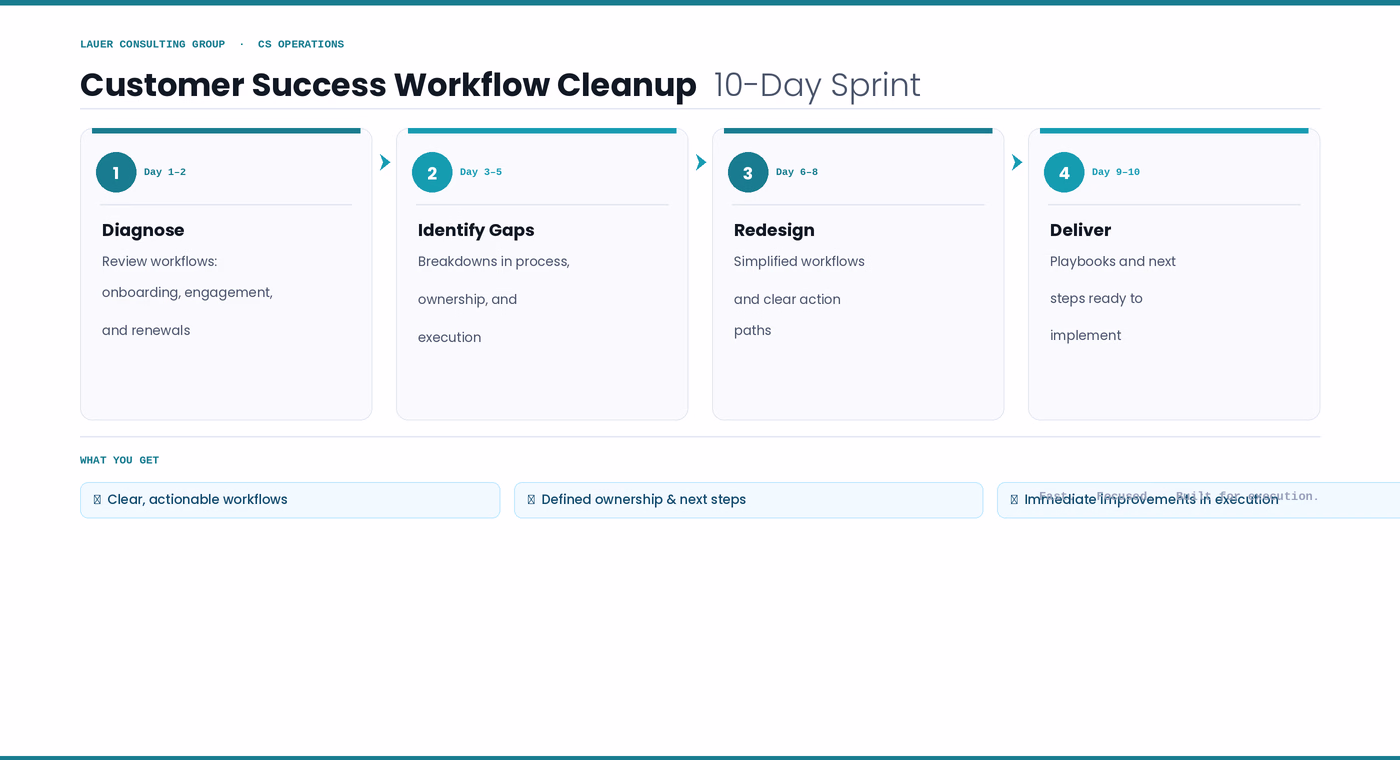Click the glyph before "Defined ownership & next steps"
Viewport: 1400px width, 760px height.
(531, 500)
